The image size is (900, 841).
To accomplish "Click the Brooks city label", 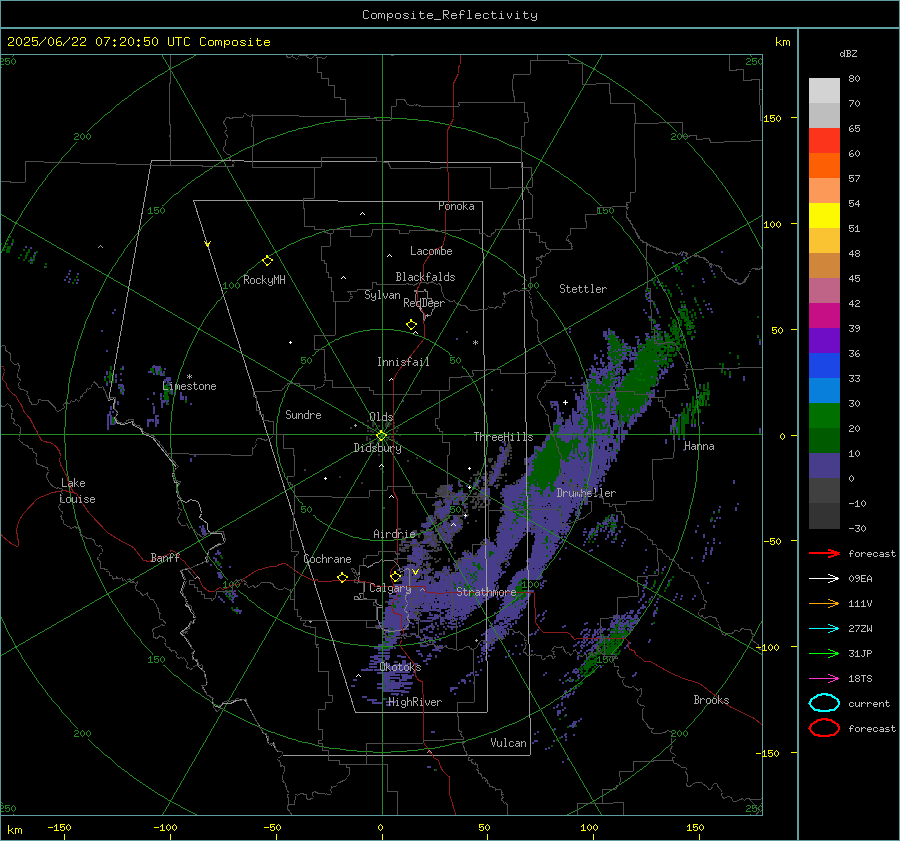I will coord(711,700).
